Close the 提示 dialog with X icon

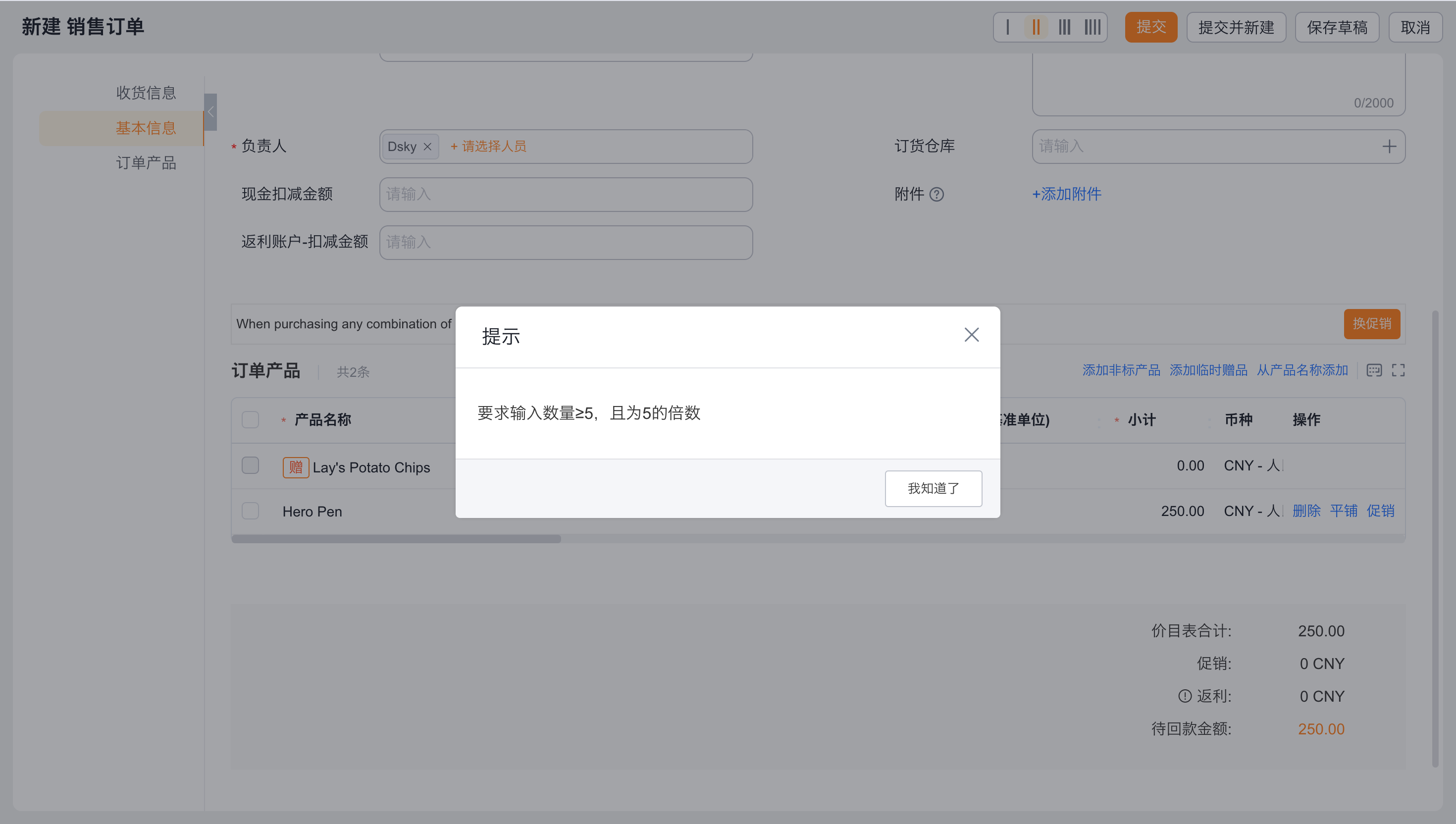pos(971,335)
